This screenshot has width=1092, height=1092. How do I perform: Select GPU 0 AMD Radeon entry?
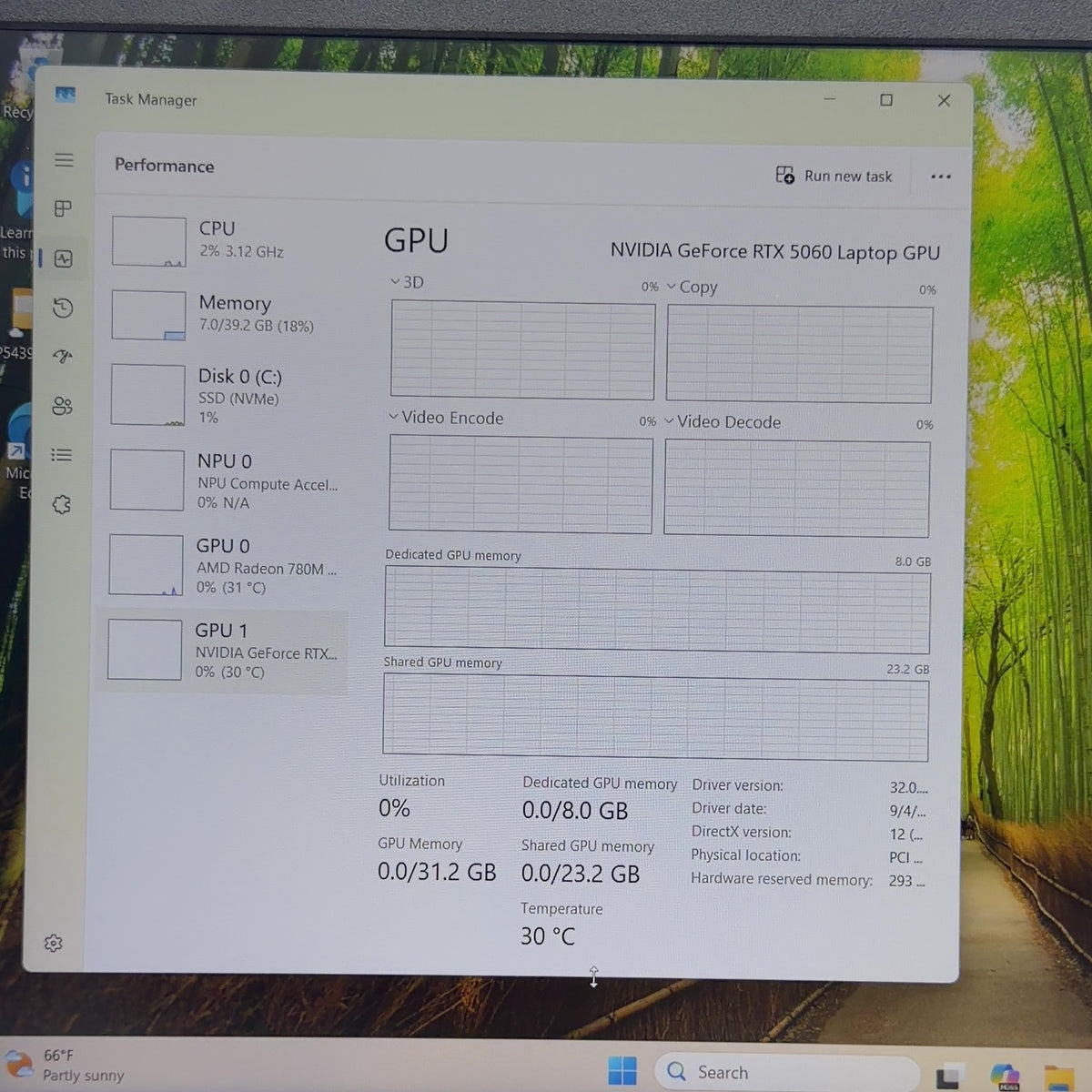click(x=222, y=565)
